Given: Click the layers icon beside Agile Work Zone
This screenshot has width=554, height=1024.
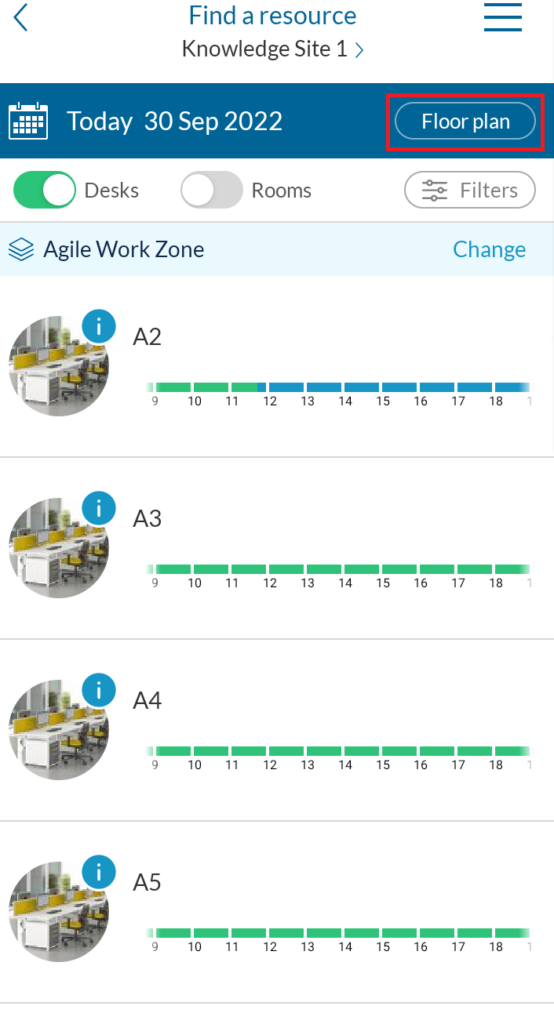Looking at the screenshot, I should [21, 249].
